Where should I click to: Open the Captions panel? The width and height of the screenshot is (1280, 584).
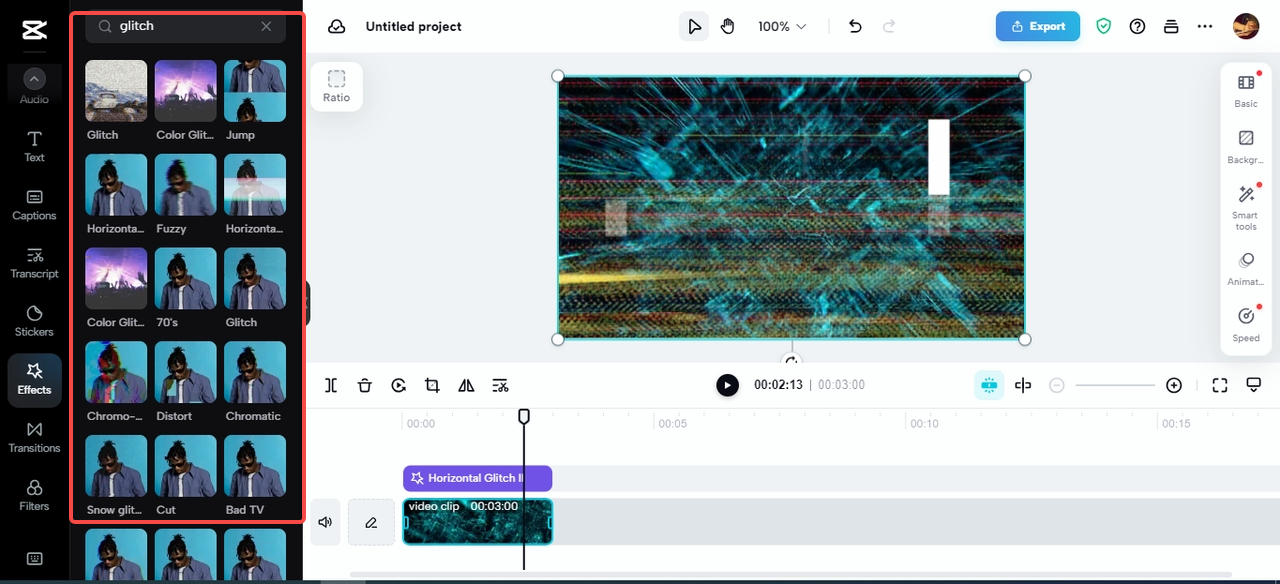[x=34, y=207]
